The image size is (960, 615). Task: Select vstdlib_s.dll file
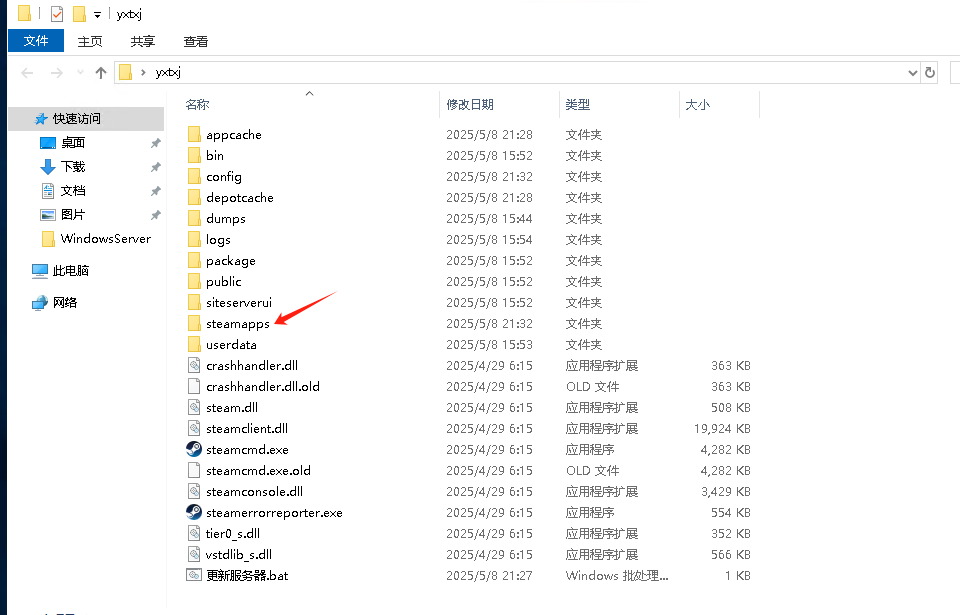tap(239, 555)
